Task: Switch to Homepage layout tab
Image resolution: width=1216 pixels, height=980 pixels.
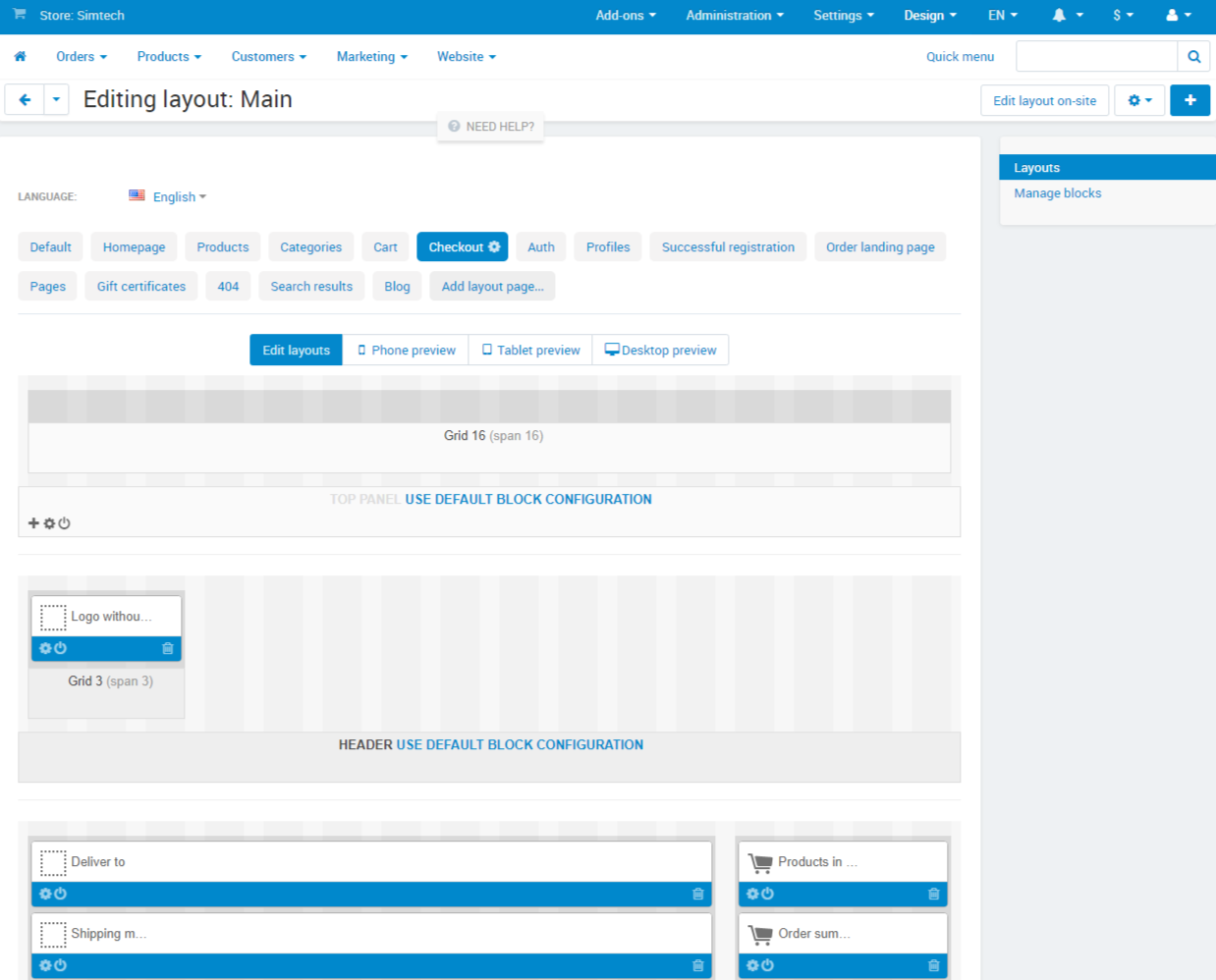Action: [135, 247]
